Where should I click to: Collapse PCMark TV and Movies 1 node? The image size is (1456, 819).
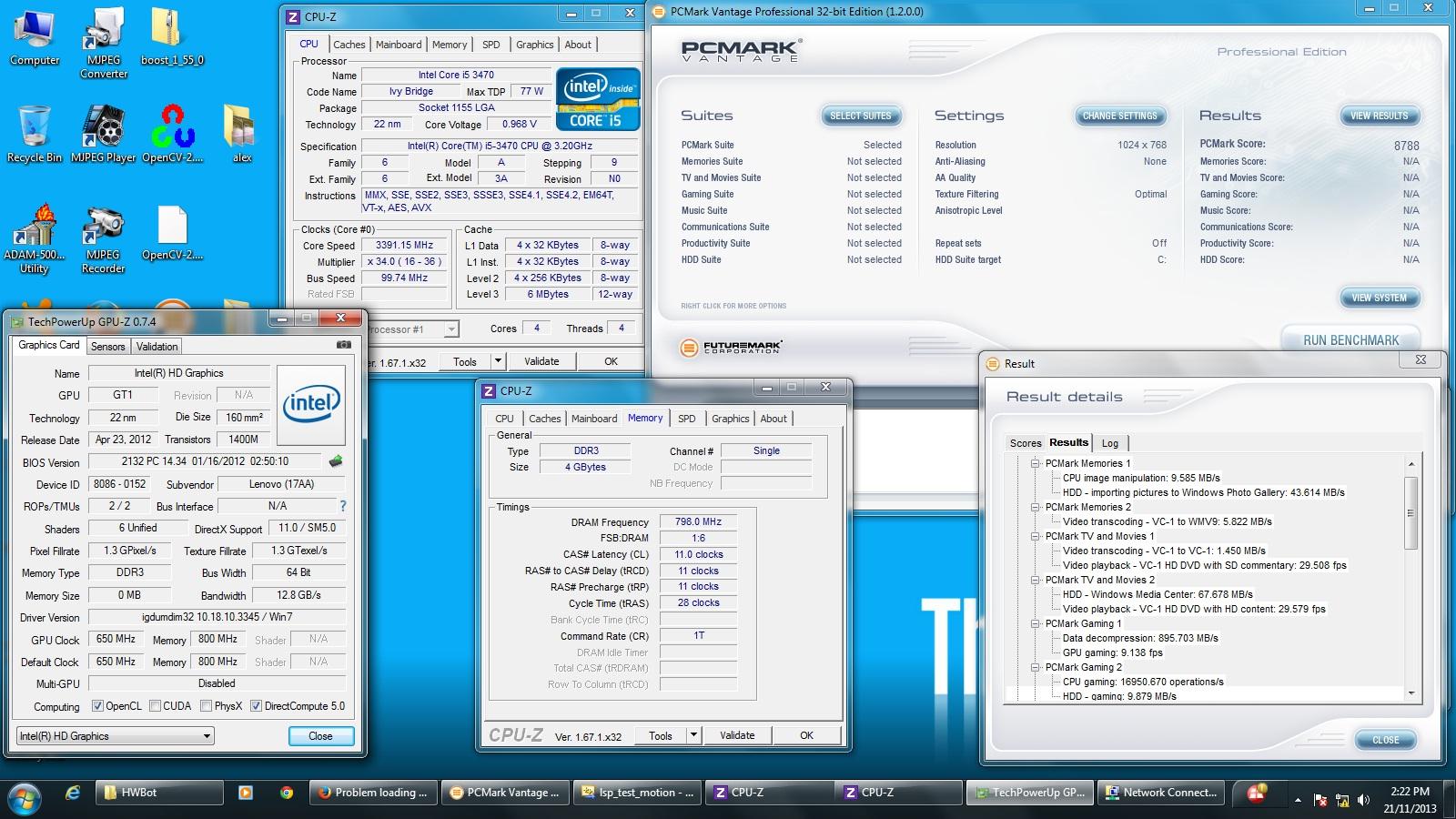pos(1035,536)
